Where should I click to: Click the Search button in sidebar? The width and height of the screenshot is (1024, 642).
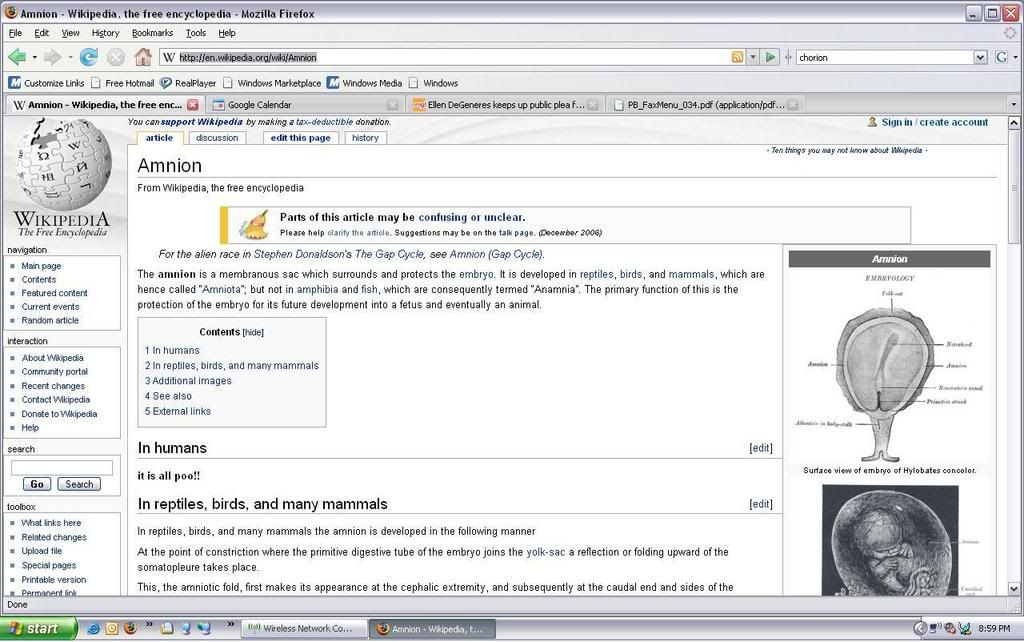click(79, 484)
